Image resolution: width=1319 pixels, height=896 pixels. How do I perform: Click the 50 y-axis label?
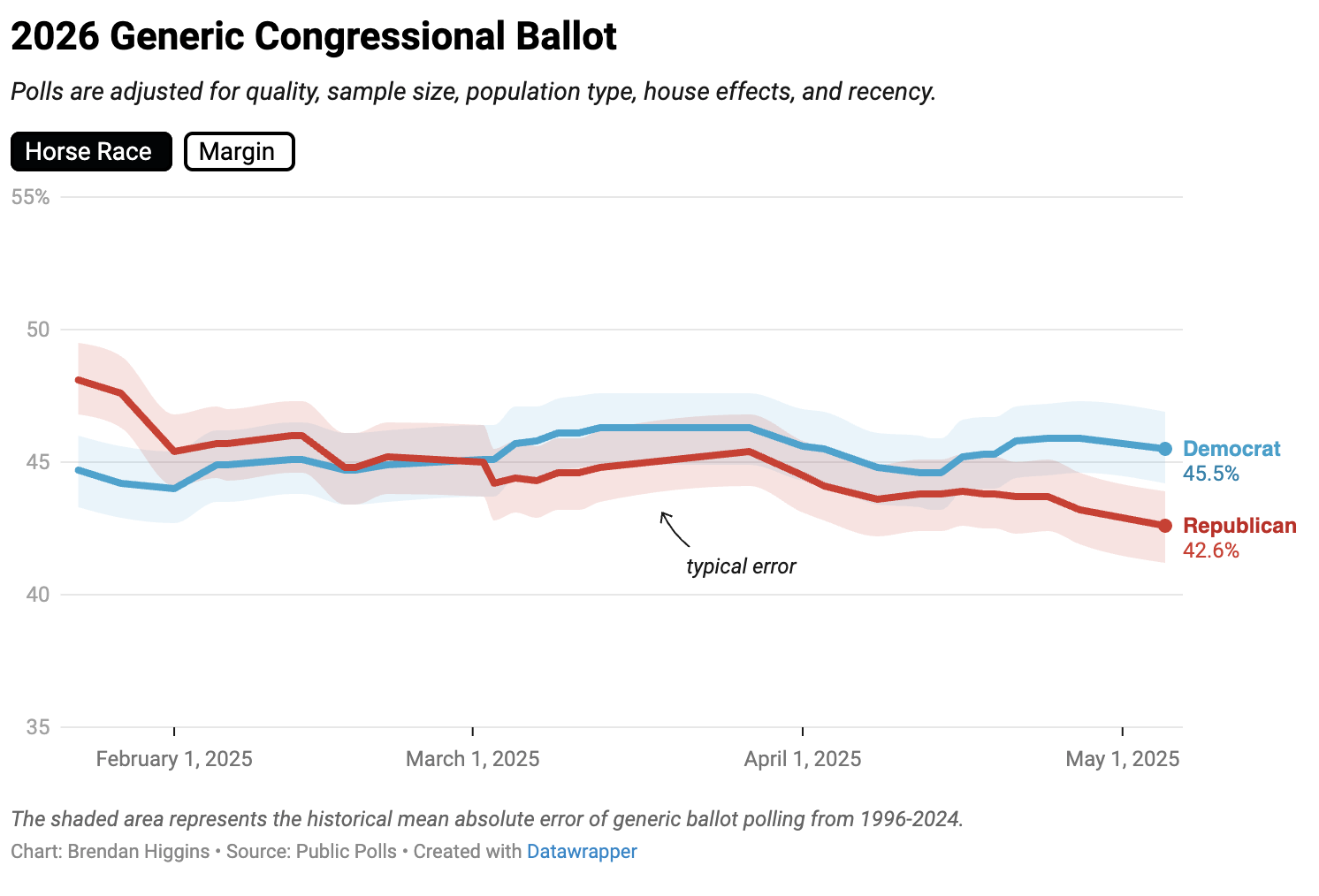point(37,330)
